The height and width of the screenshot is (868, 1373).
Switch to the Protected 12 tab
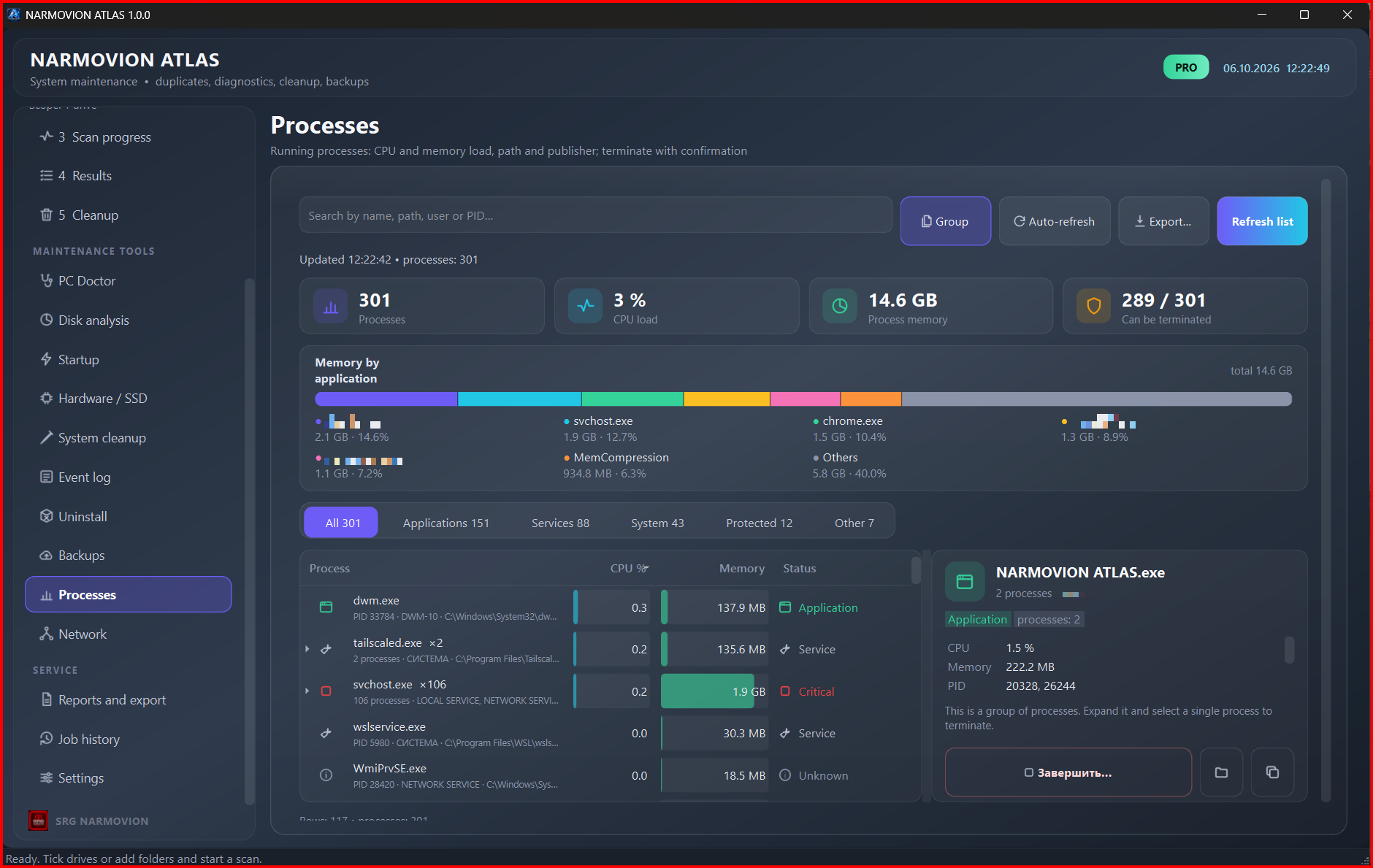(759, 523)
